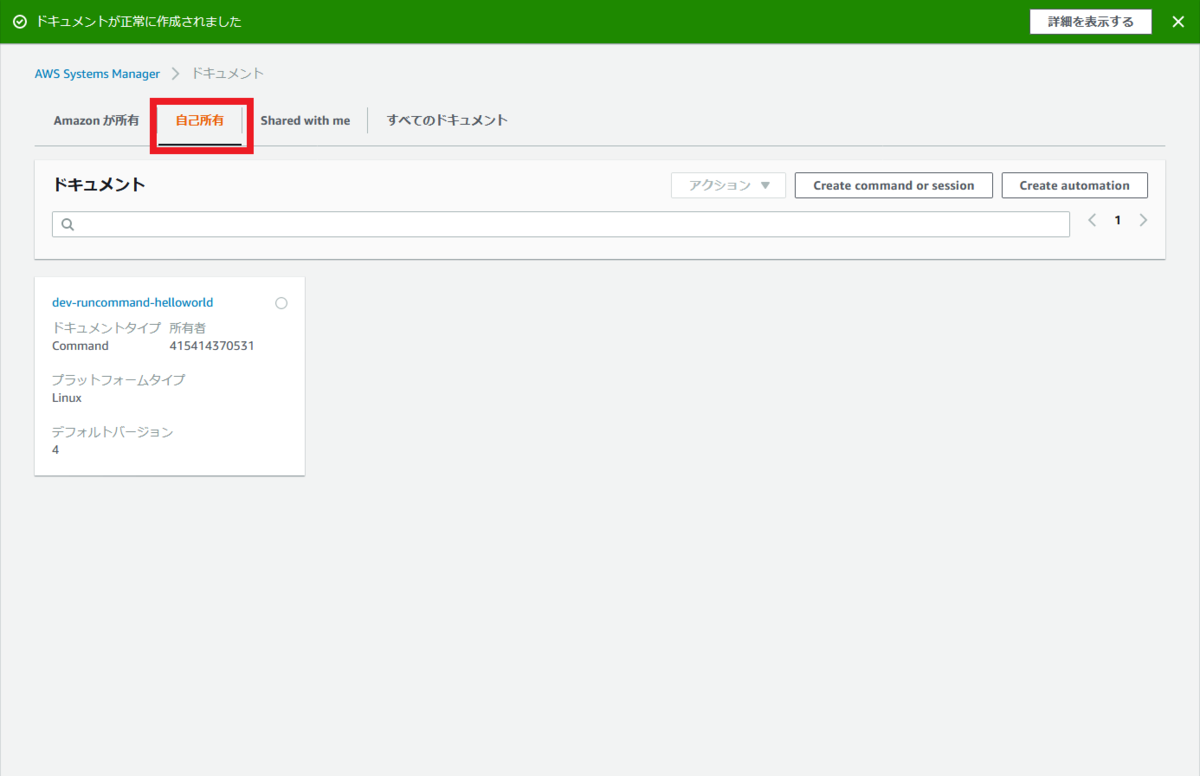Viewport: 1200px width, 776px height.
Task: Switch to the Amazon が所有 tab
Action: point(96,120)
